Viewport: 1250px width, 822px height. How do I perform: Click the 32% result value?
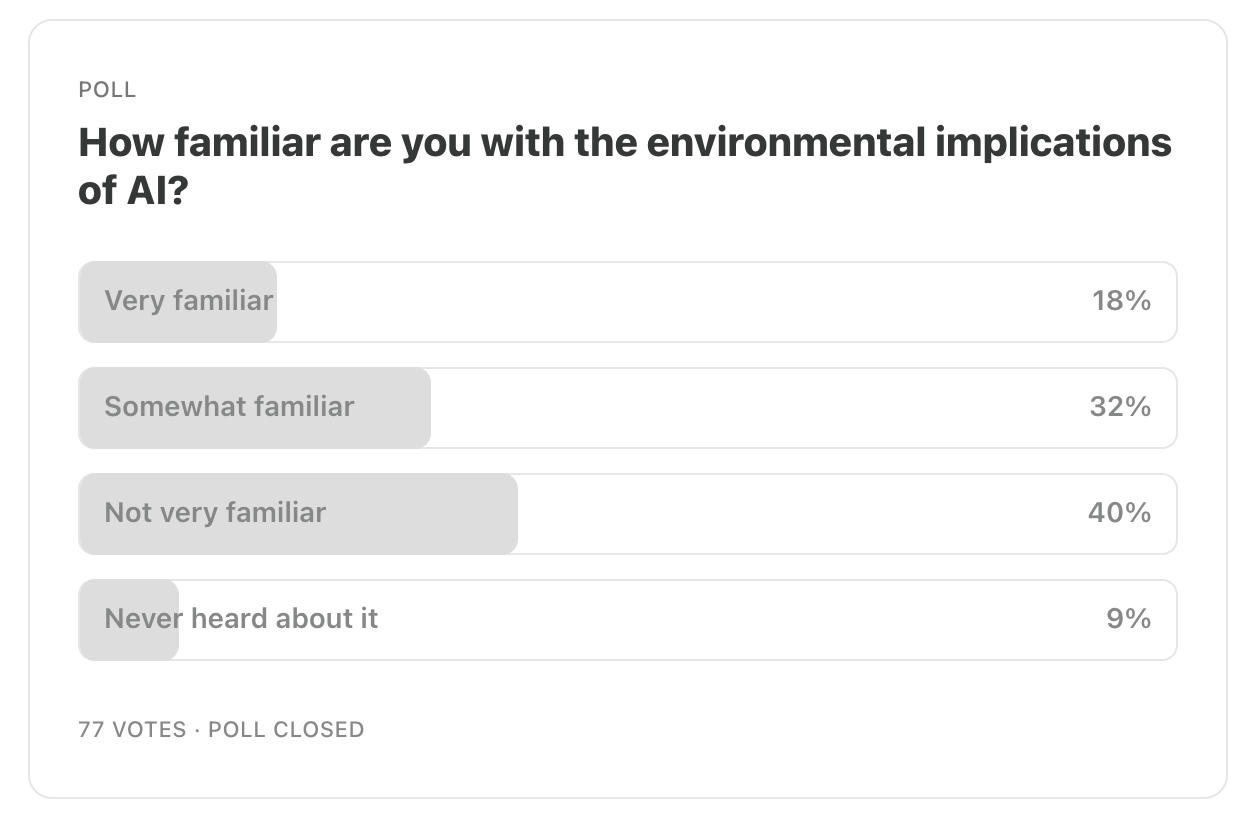pyautogui.click(x=1120, y=407)
